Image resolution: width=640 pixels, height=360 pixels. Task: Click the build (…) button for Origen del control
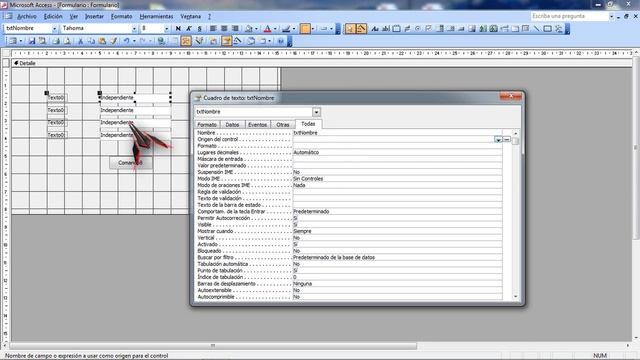point(507,140)
